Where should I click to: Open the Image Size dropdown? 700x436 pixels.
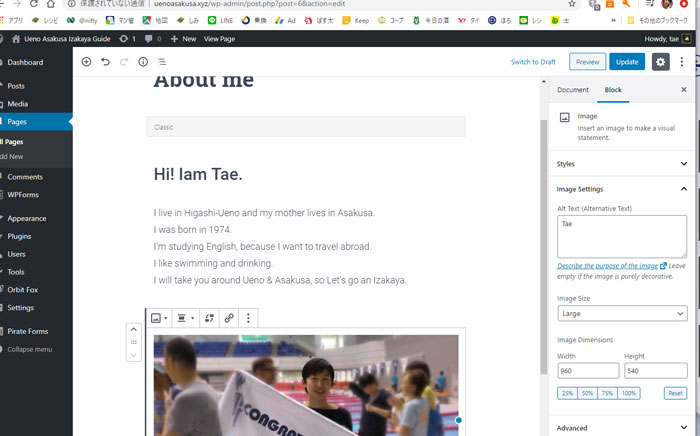click(622, 314)
